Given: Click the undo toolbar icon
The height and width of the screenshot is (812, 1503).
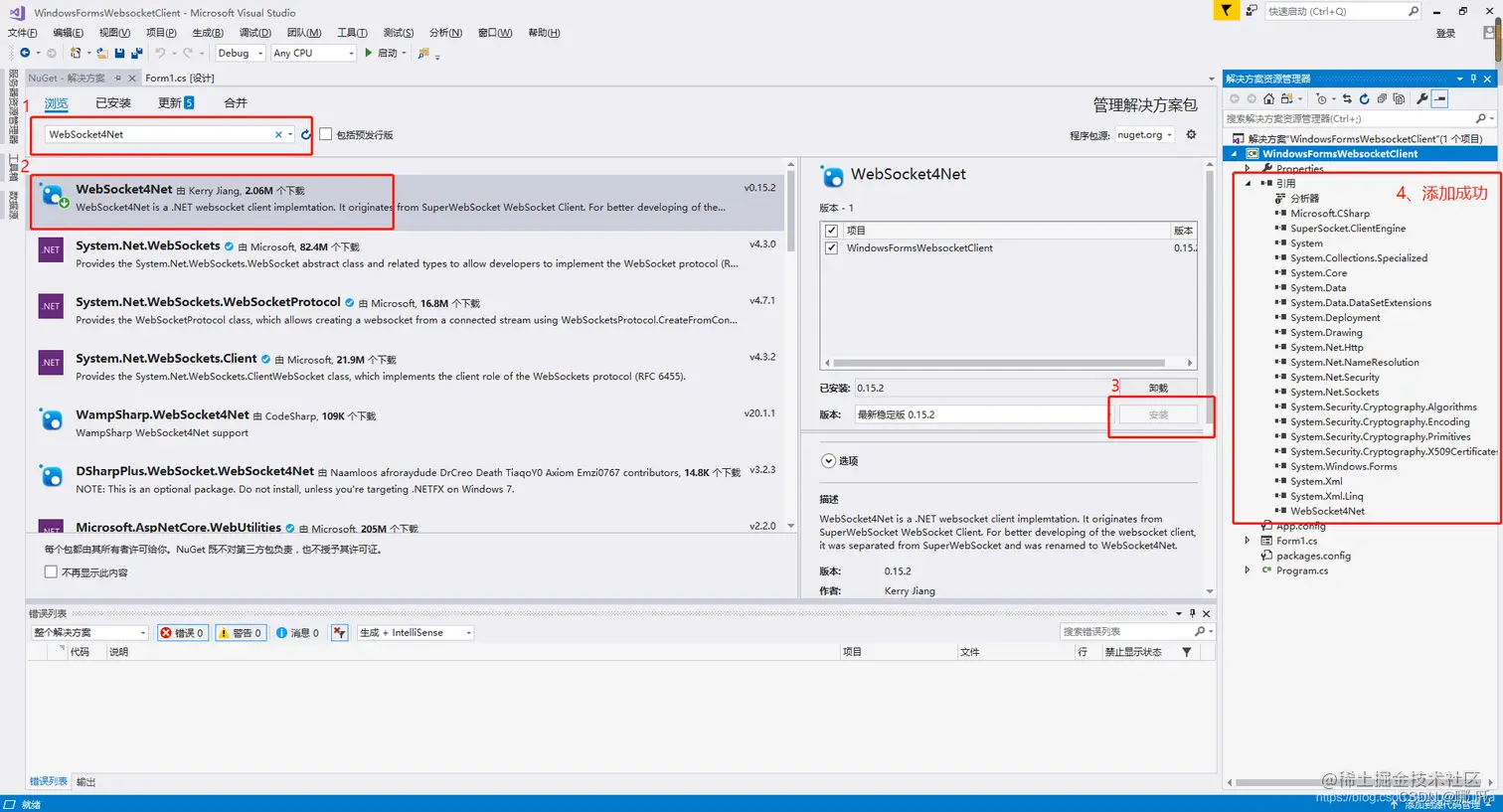Looking at the screenshot, I should point(160,53).
